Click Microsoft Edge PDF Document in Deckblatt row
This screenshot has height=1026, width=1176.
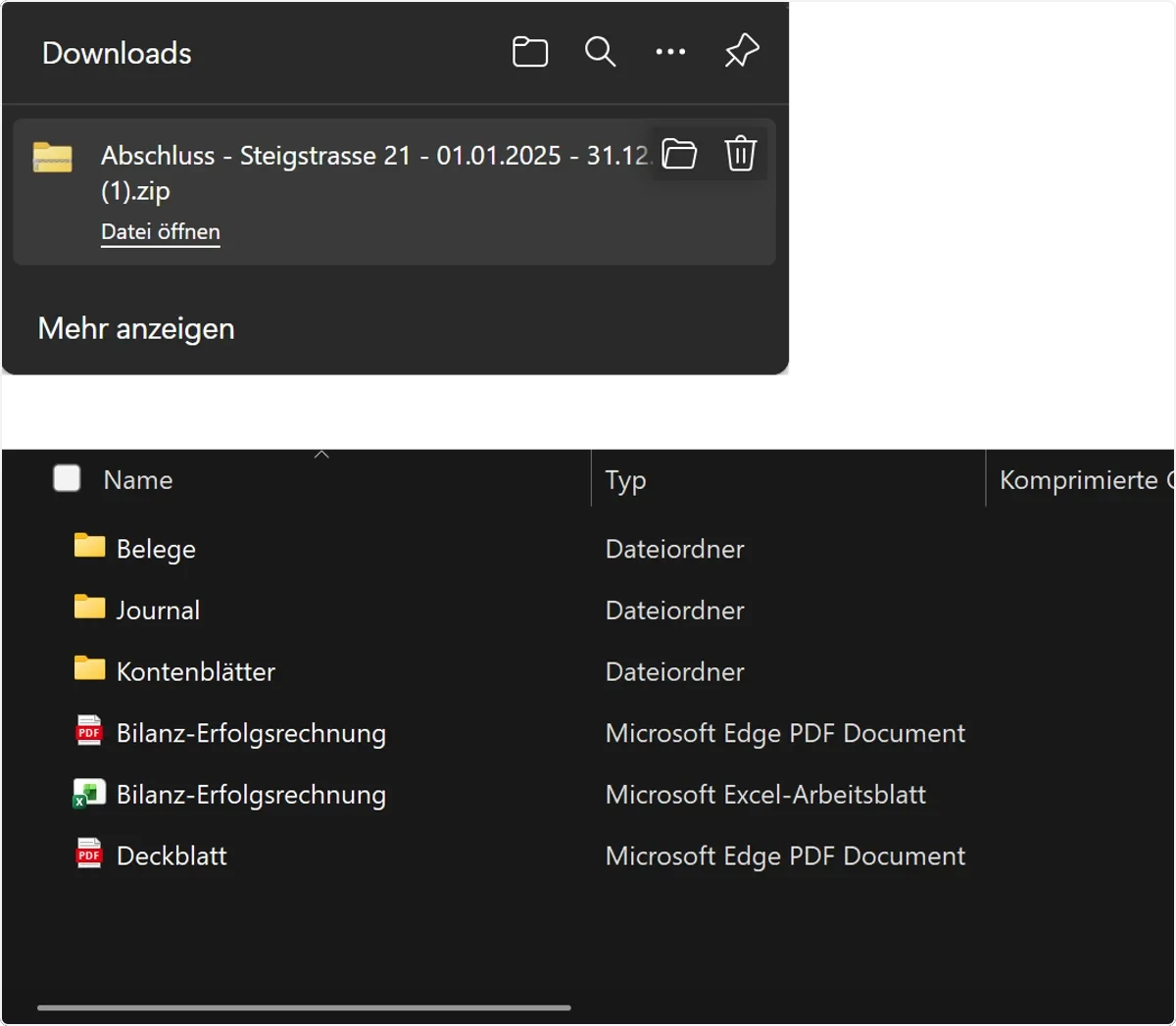pyautogui.click(x=785, y=856)
